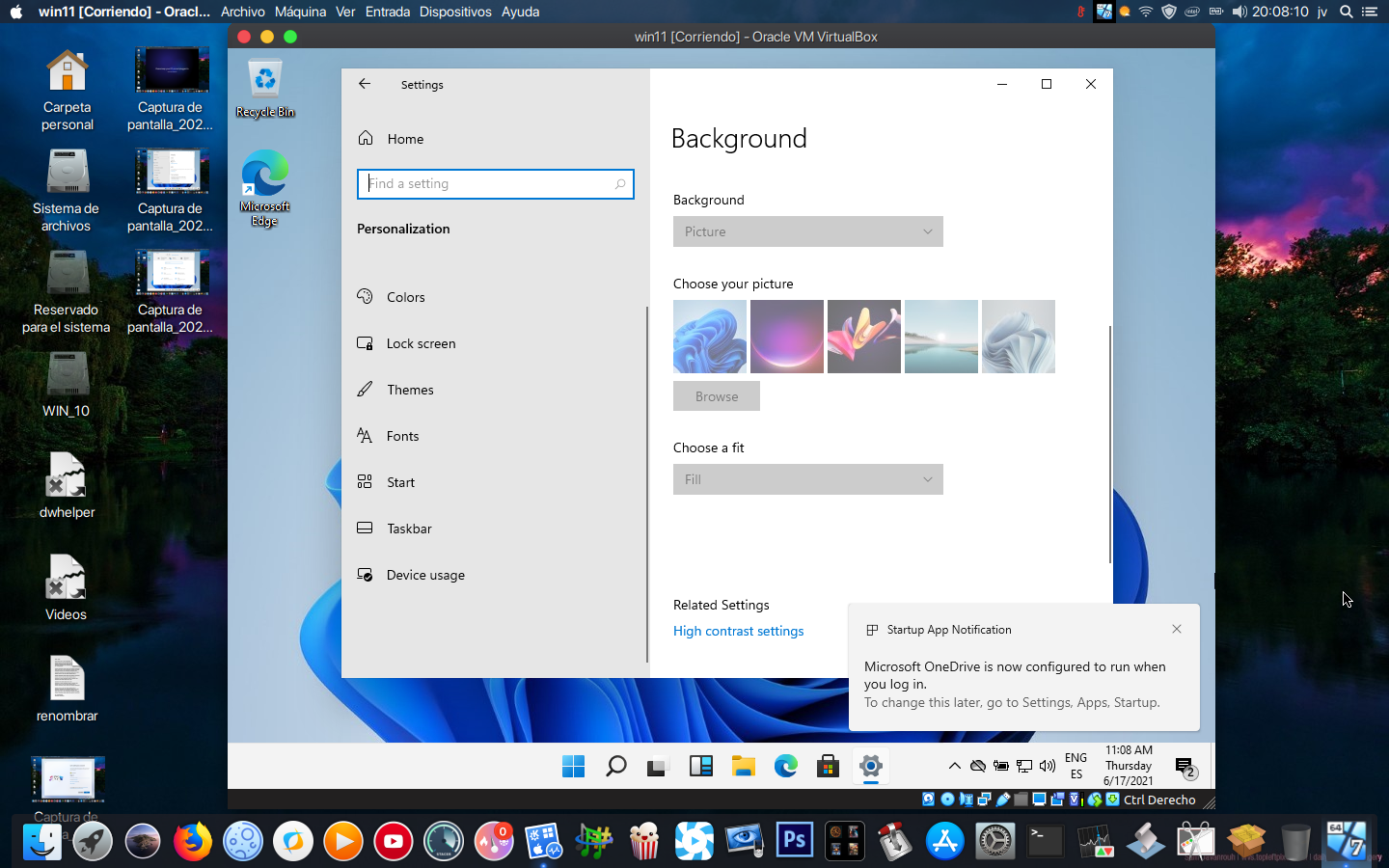Click the search magnifier in Find a setting
1389x868 pixels.
coord(620,184)
